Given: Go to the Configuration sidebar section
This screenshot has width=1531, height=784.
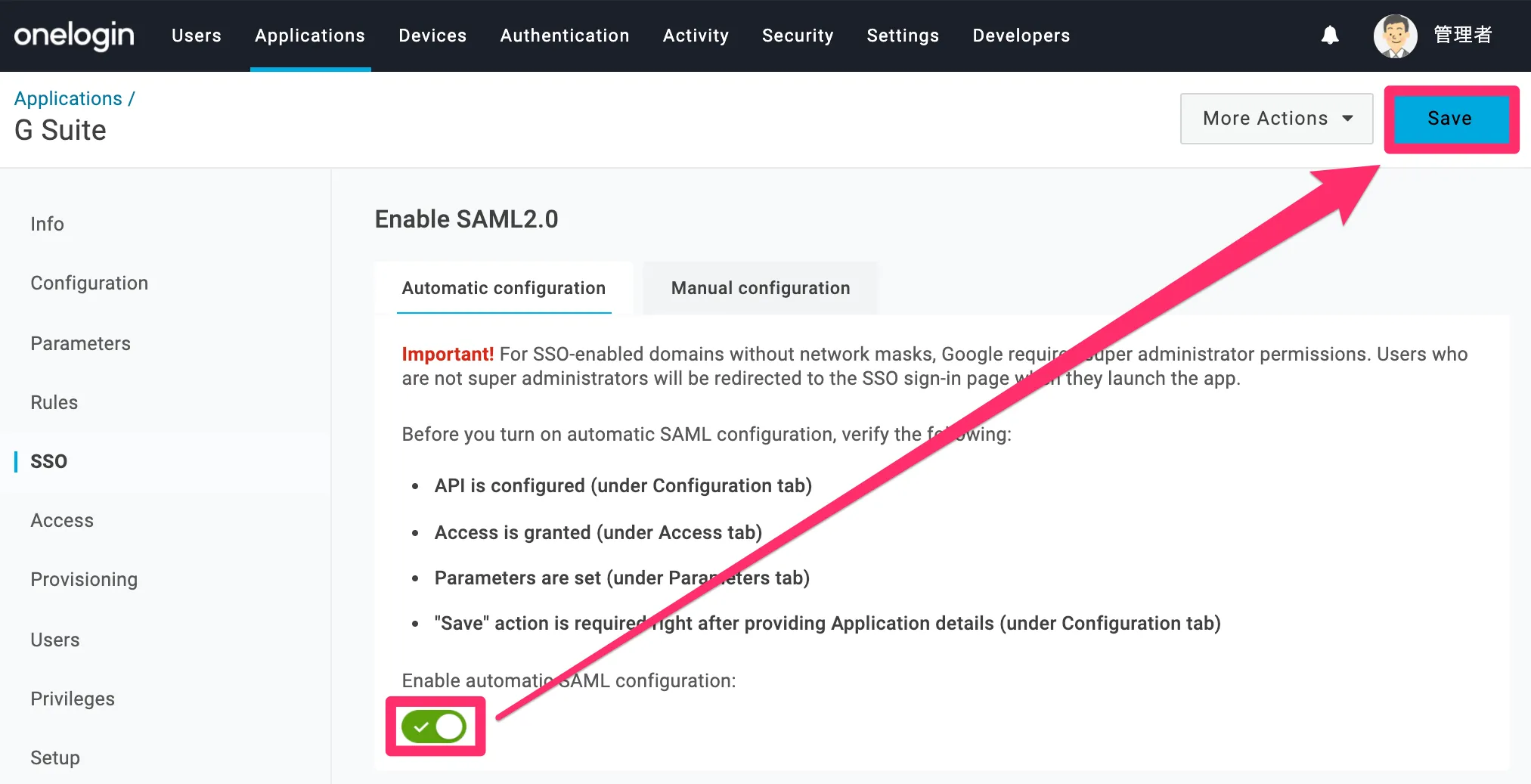Looking at the screenshot, I should coord(89,283).
